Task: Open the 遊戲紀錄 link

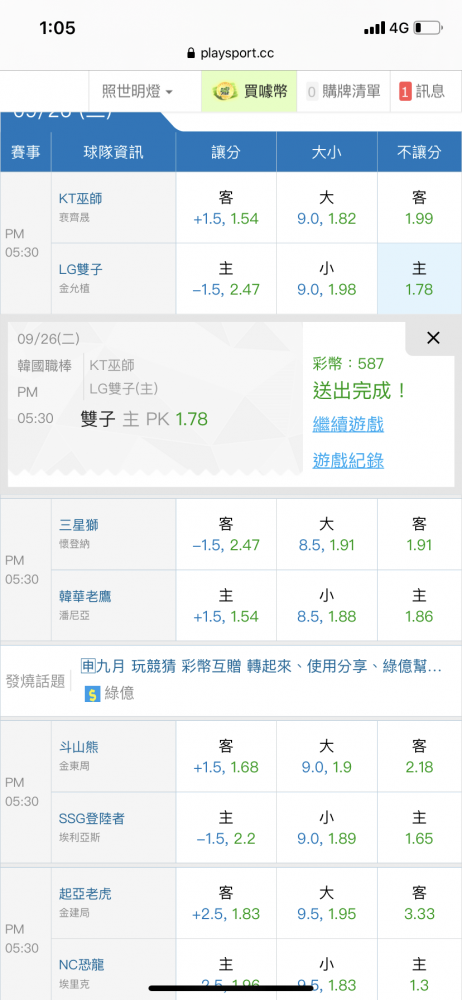Action: click(x=348, y=460)
